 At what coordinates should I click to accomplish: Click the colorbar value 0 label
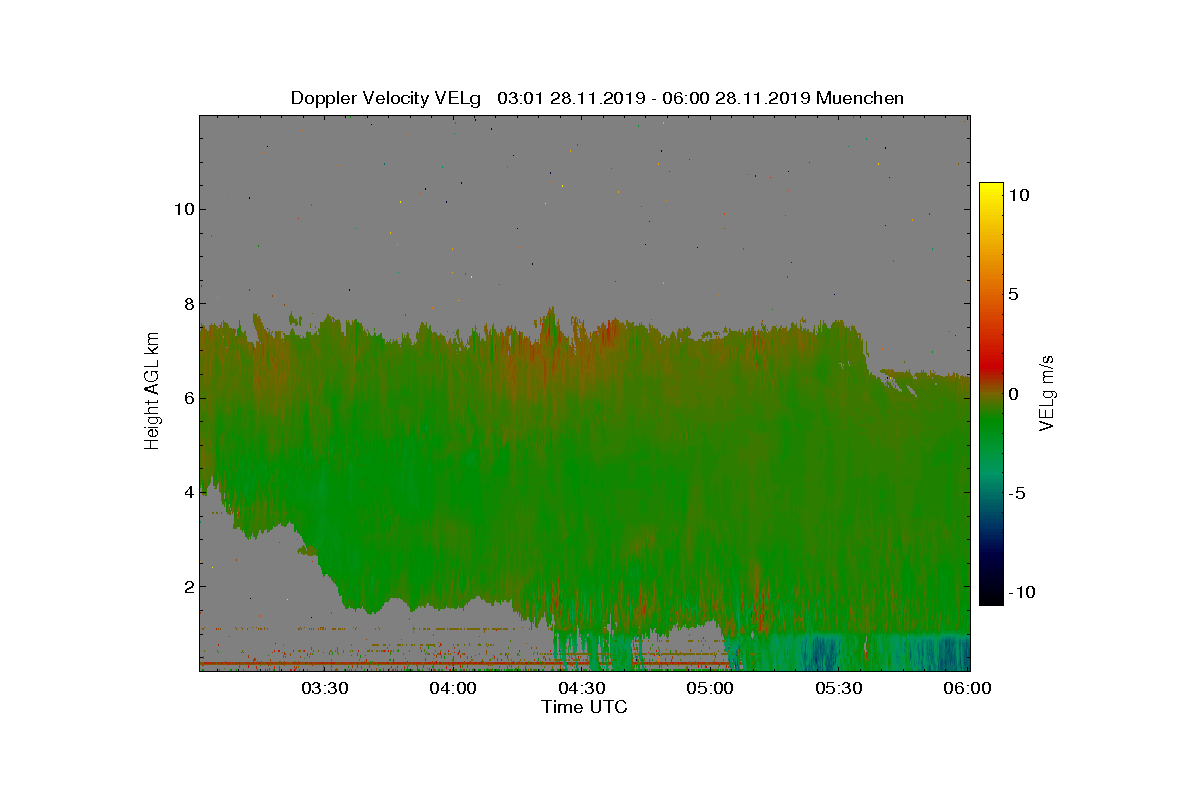click(1013, 394)
